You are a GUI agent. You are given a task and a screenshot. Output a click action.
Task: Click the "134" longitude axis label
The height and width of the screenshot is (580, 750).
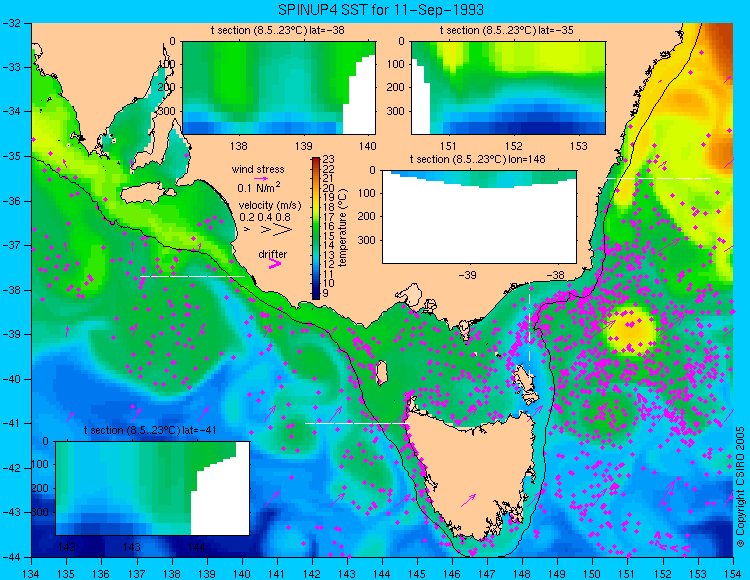31,574
